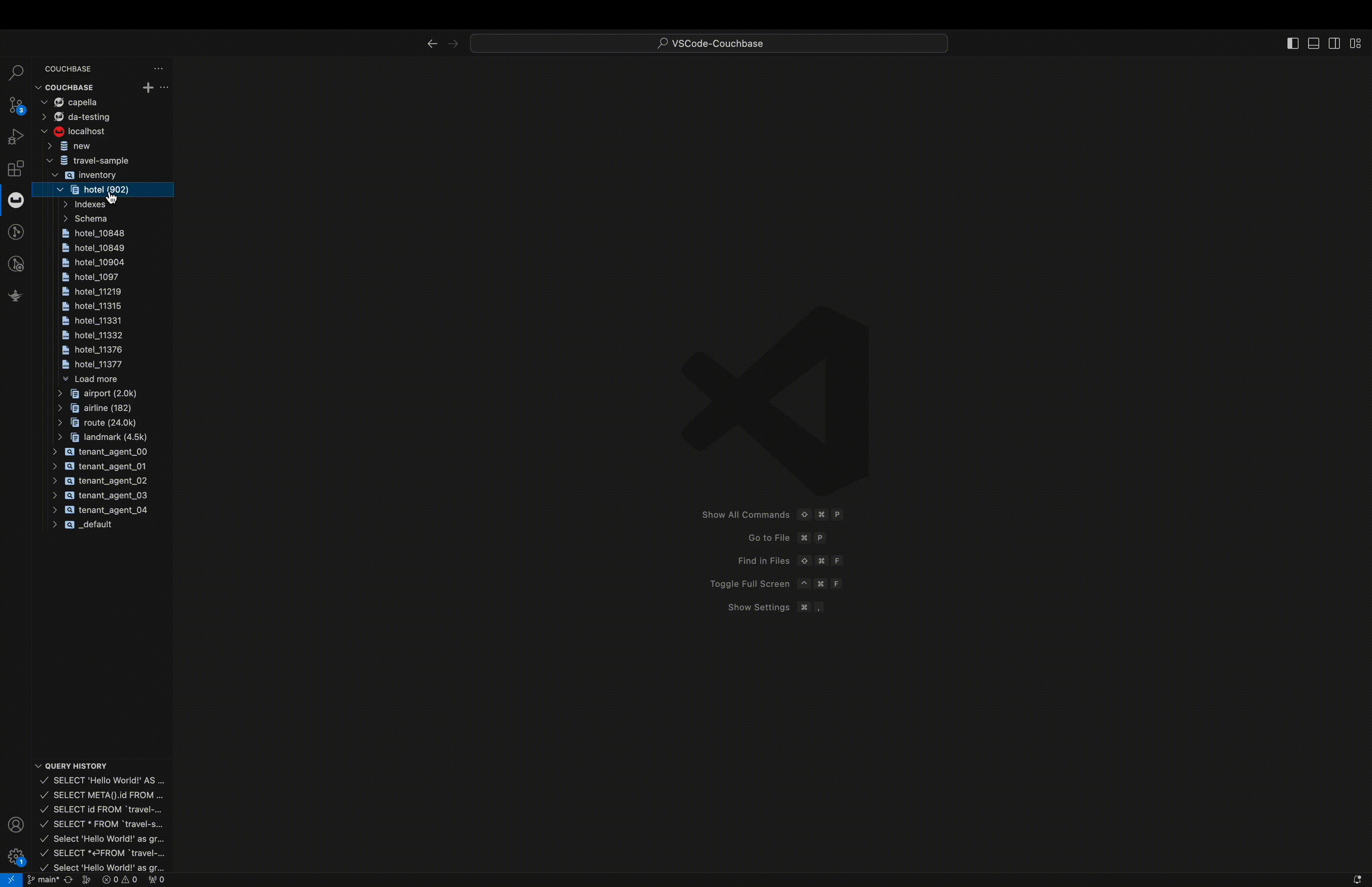Collapse the COUCHBASE section header
Screen dimensions: 1372x887
tap(102, 87)
